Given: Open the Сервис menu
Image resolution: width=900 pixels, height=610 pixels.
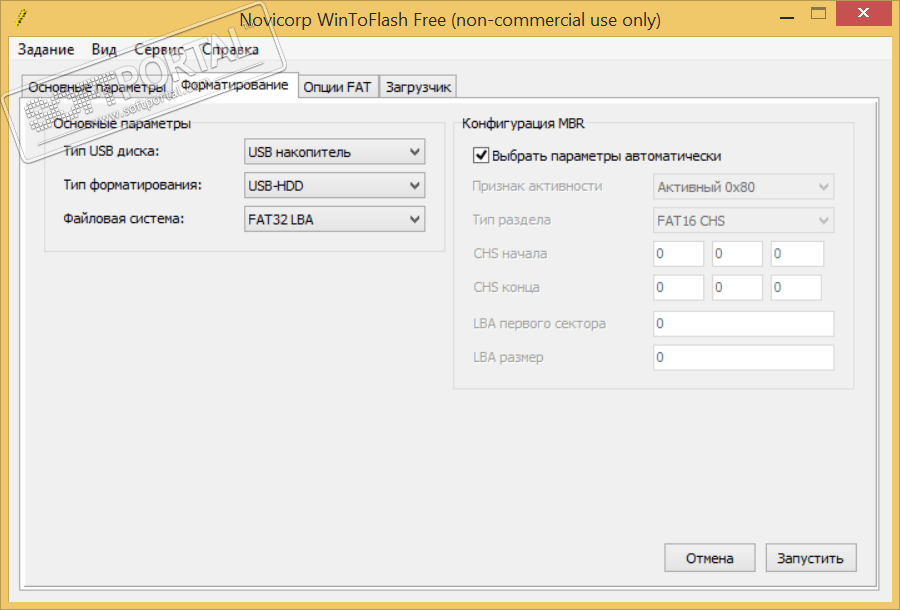Looking at the screenshot, I should 159,49.
